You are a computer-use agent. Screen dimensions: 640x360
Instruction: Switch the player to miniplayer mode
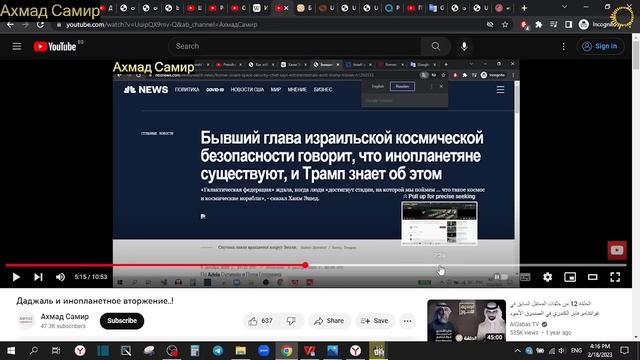point(570,277)
